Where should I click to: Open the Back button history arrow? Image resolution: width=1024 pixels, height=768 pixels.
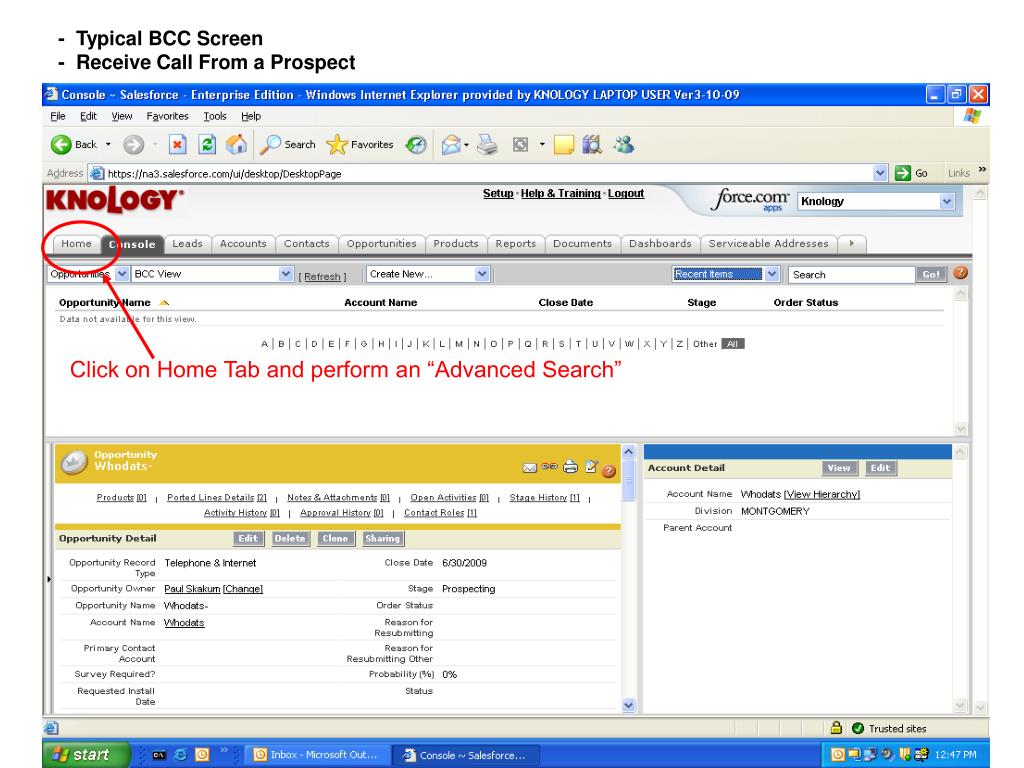tap(108, 144)
